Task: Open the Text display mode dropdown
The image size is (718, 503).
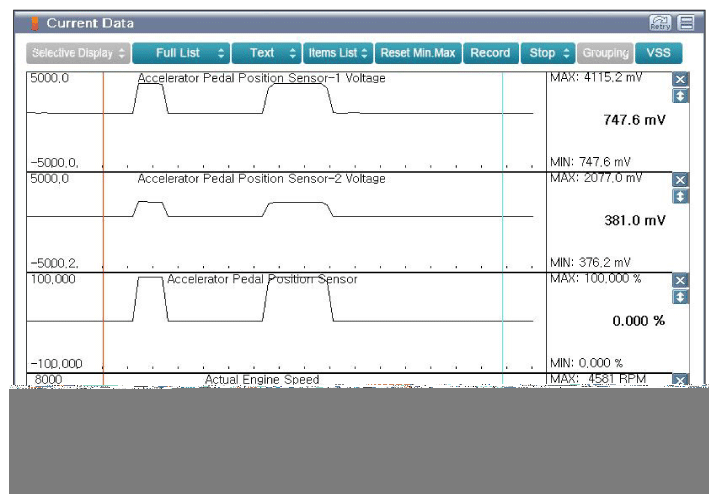Action: click(x=267, y=53)
